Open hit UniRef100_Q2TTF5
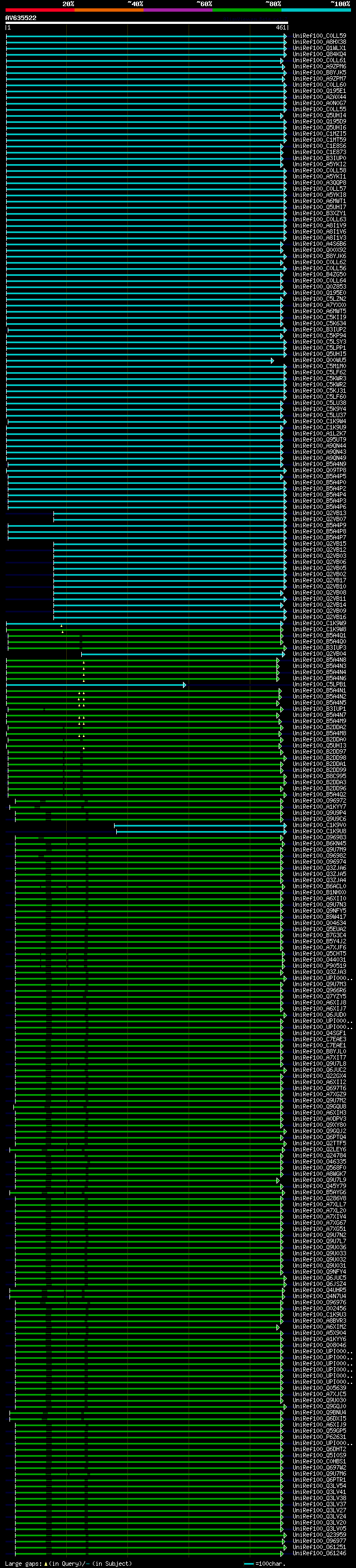Viewport: 356px width, 1568px height. [319, 1143]
